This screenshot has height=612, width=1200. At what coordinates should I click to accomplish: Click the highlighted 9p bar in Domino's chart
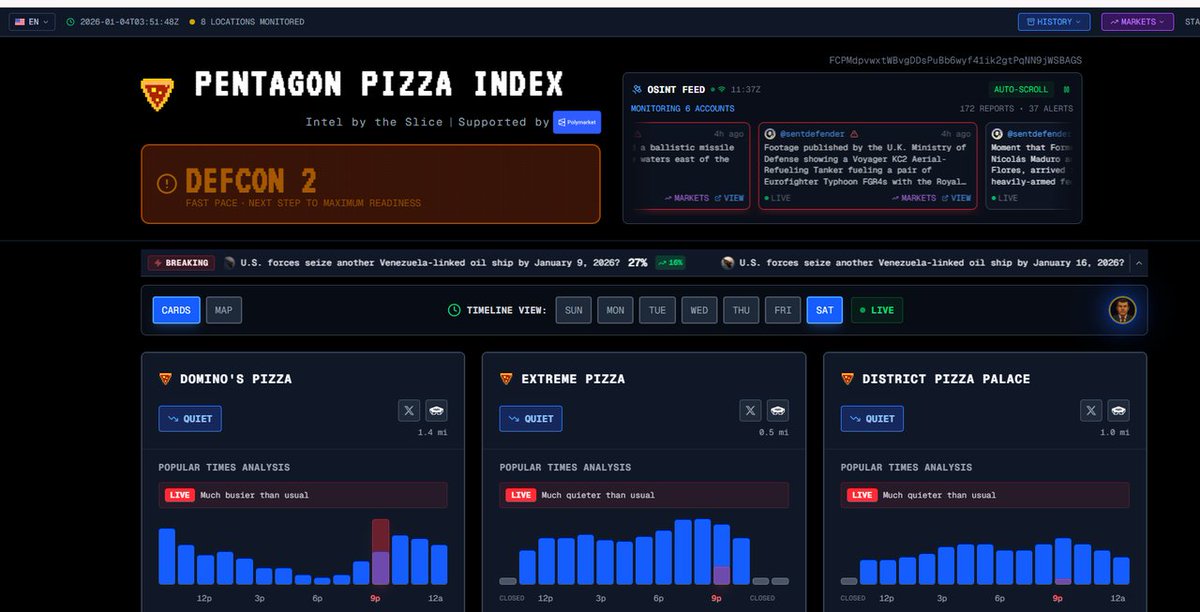click(x=380, y=552)
